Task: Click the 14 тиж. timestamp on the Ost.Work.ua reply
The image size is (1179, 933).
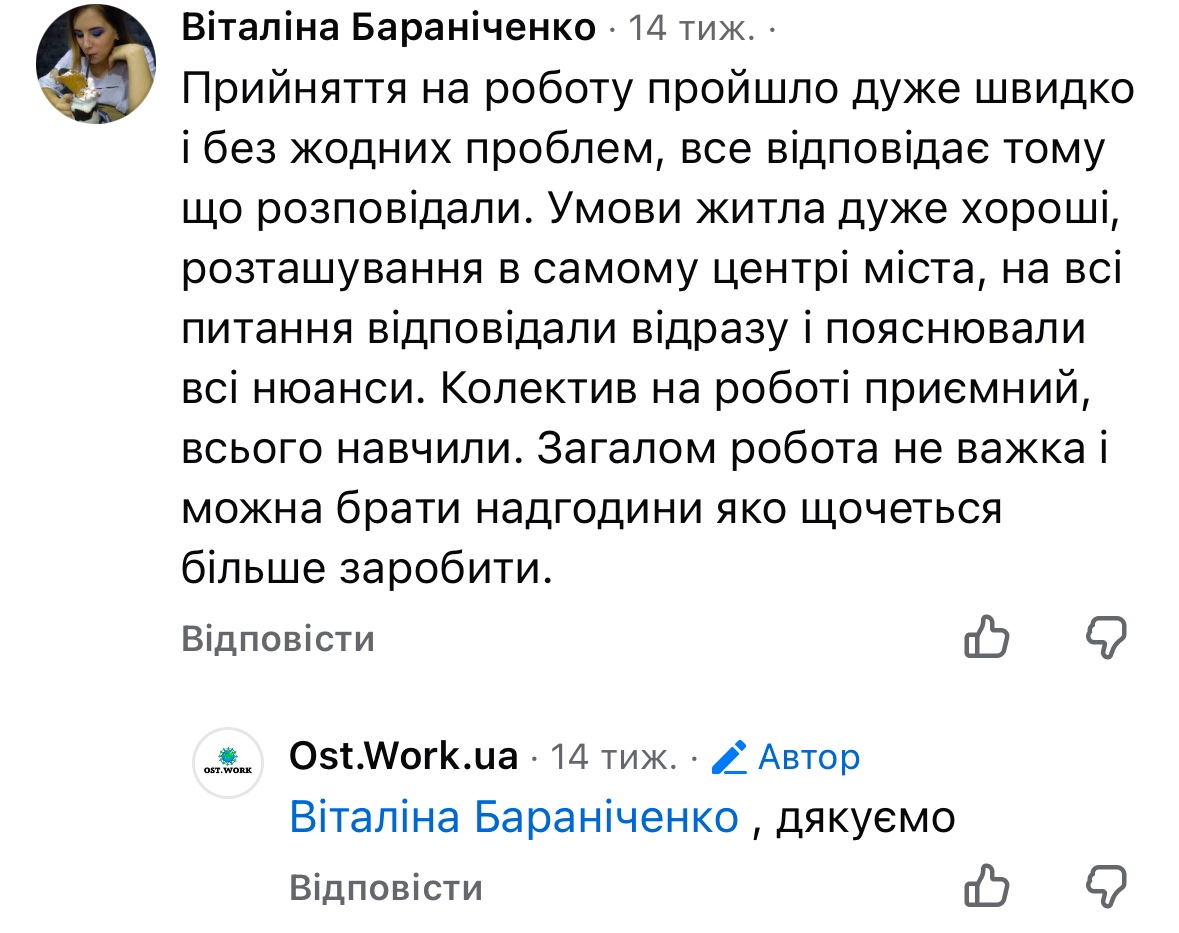Action: coord(614,757)
